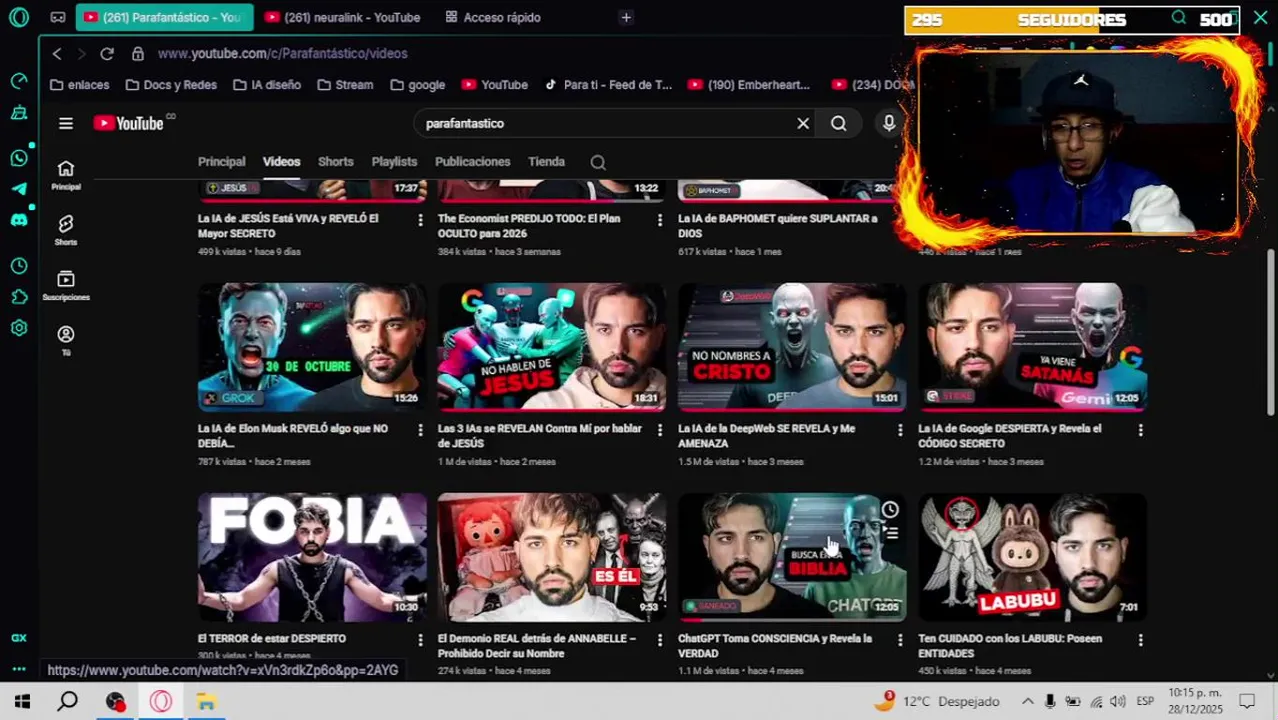The height and width of the screenshot is (720, 1278).
Task: Add ChatGPT video to Watch Later
Action: pyautogui.click(x=890, y=511)
